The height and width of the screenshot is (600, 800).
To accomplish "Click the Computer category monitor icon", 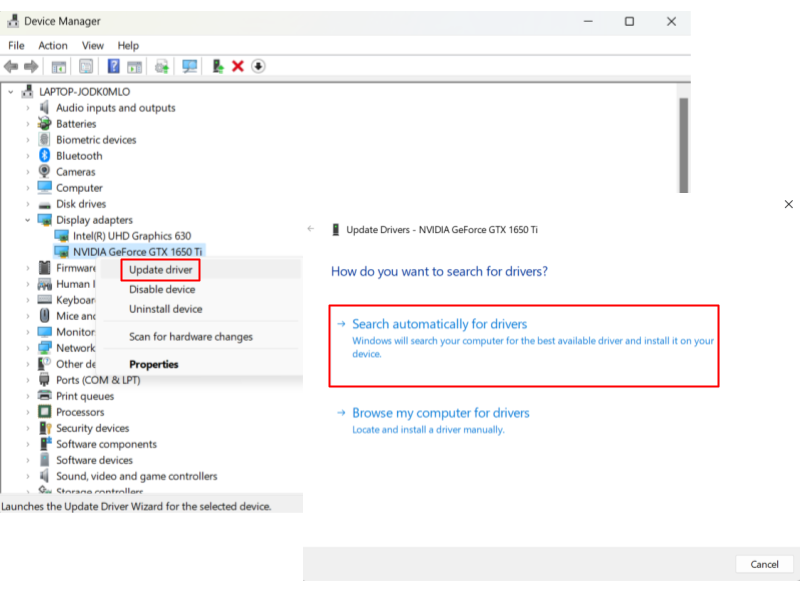I will 45,187.
